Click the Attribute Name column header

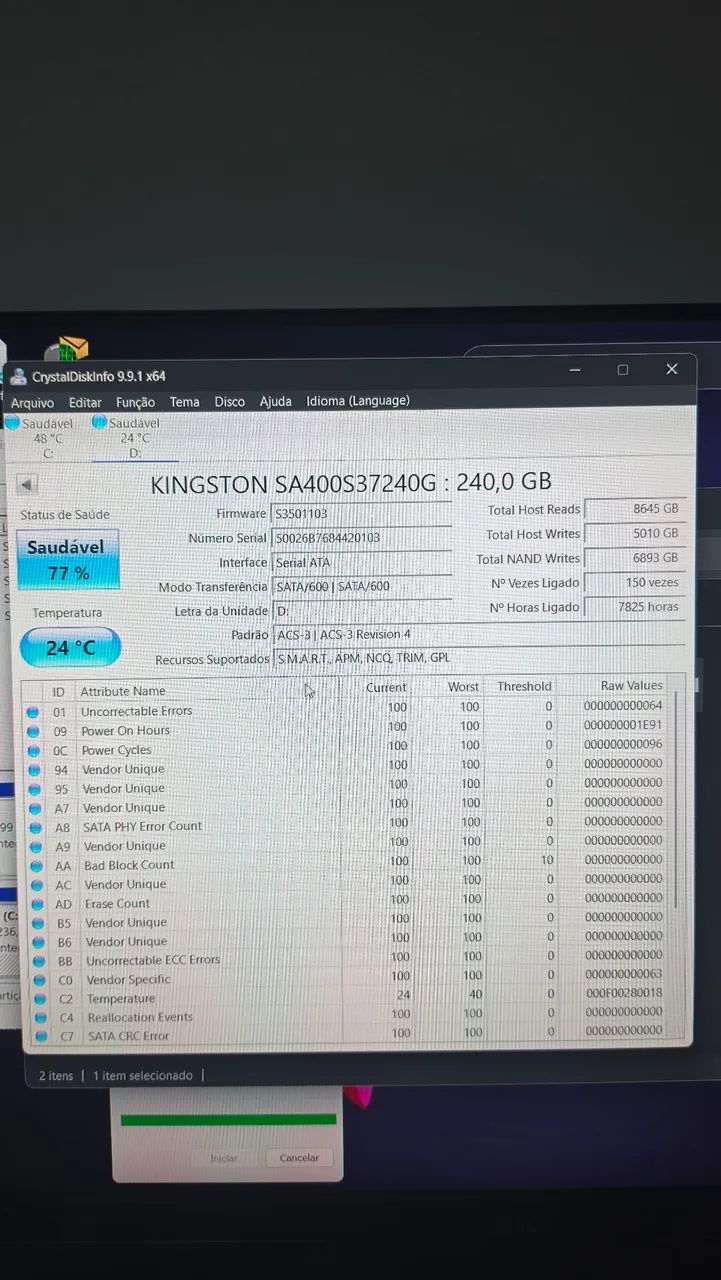123,691
